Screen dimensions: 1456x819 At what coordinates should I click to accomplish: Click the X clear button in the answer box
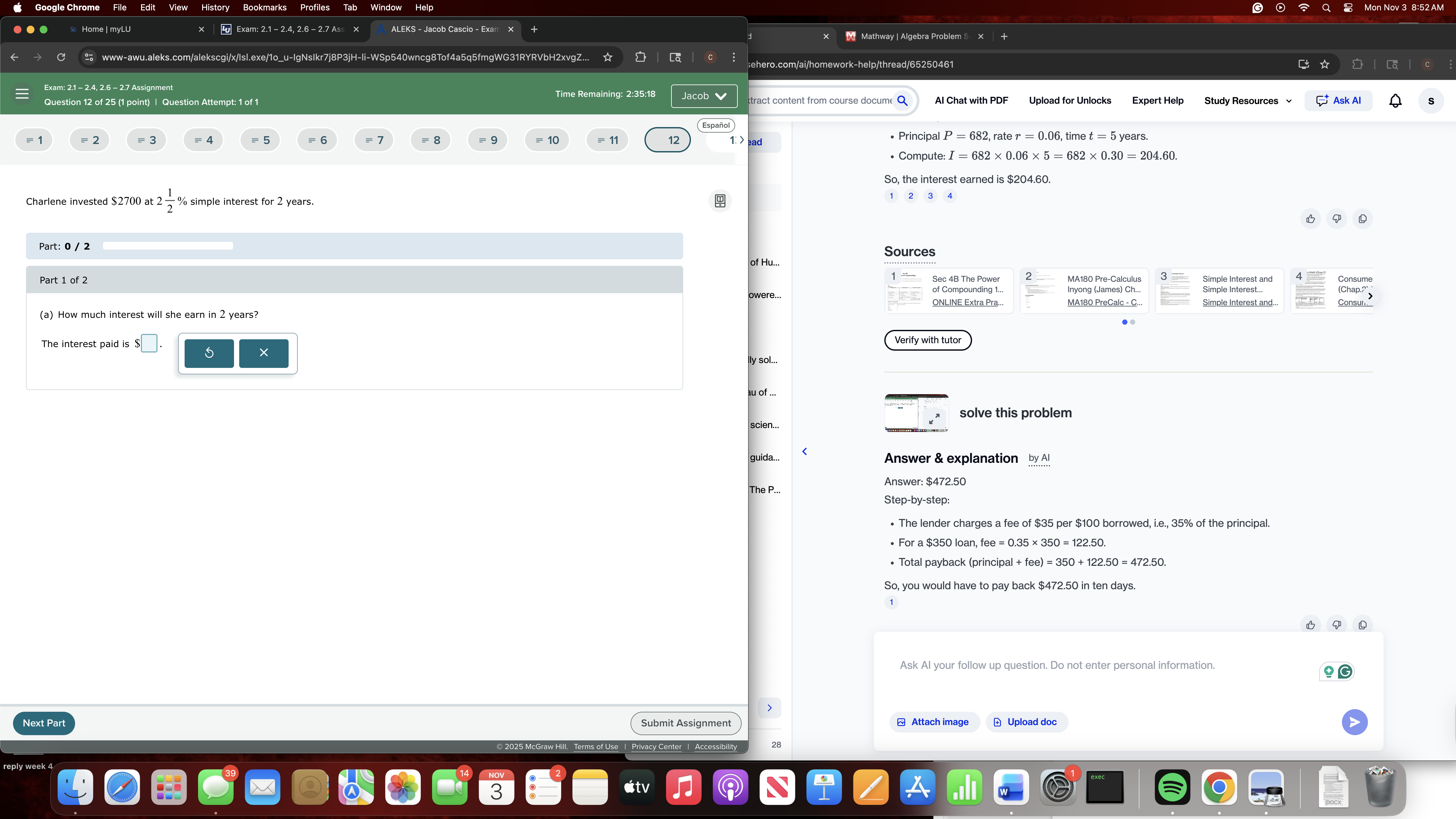click(x=263, y=353)
